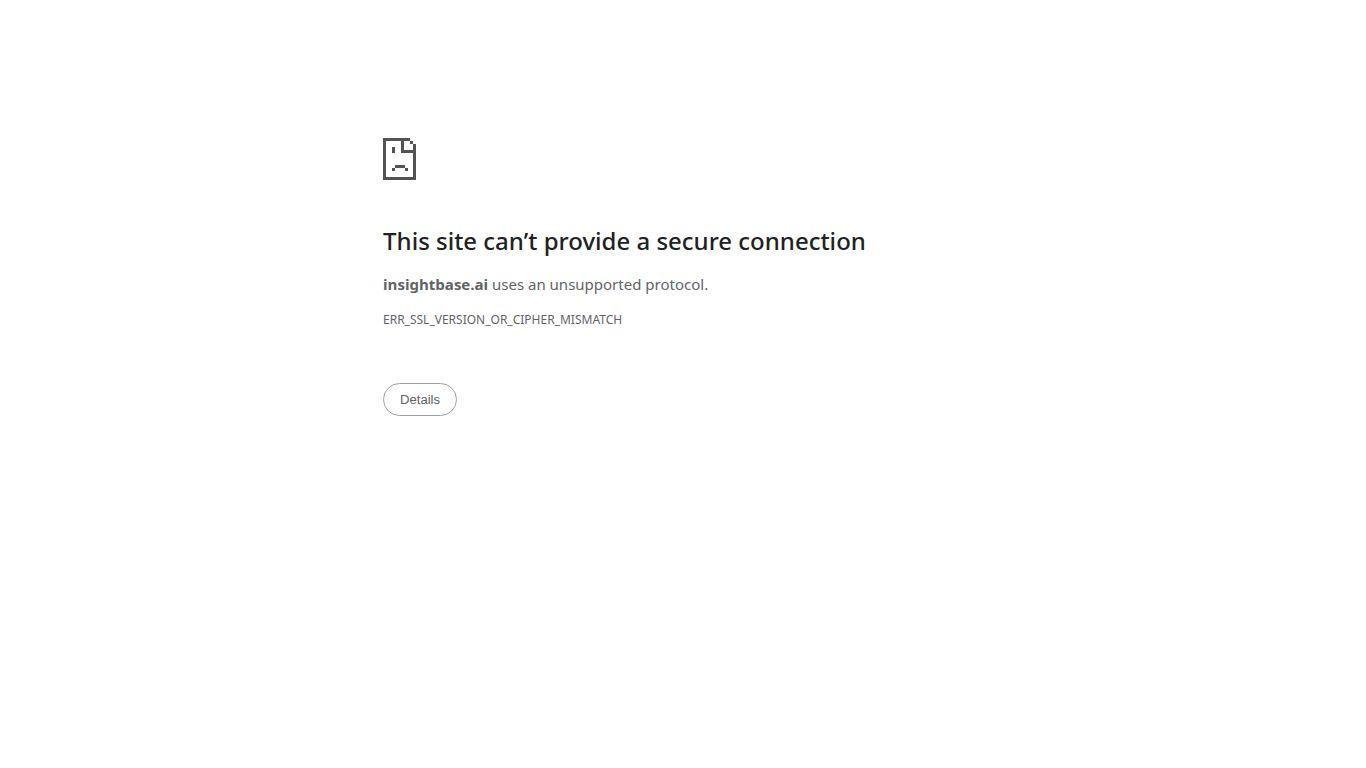Click the word "unsupported" in the description
The width and height of the screenshot is (1366, 768).
(595, 285)
